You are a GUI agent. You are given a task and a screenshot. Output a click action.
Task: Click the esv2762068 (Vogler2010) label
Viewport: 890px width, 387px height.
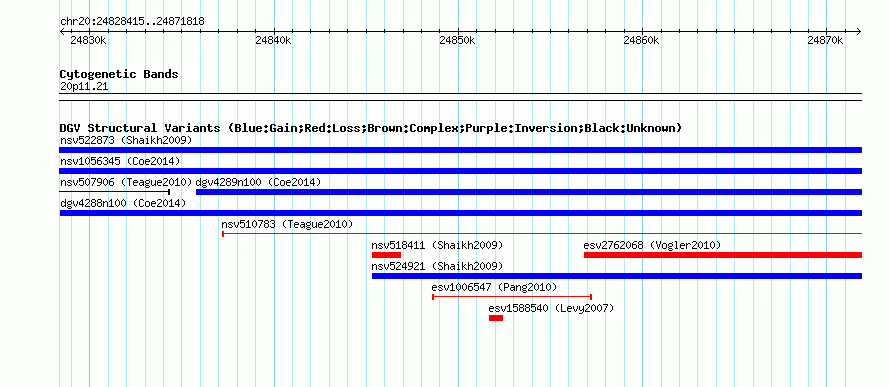(652, 245)
